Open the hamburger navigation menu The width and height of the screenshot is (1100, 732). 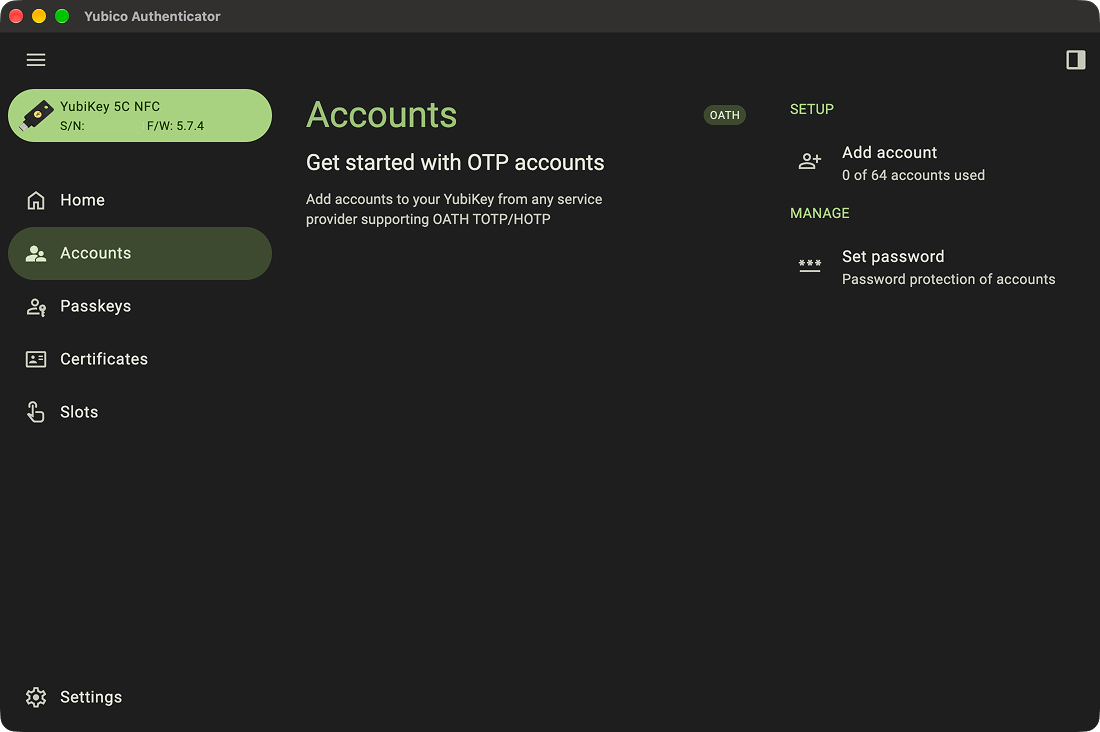click(x=36, y=60)
